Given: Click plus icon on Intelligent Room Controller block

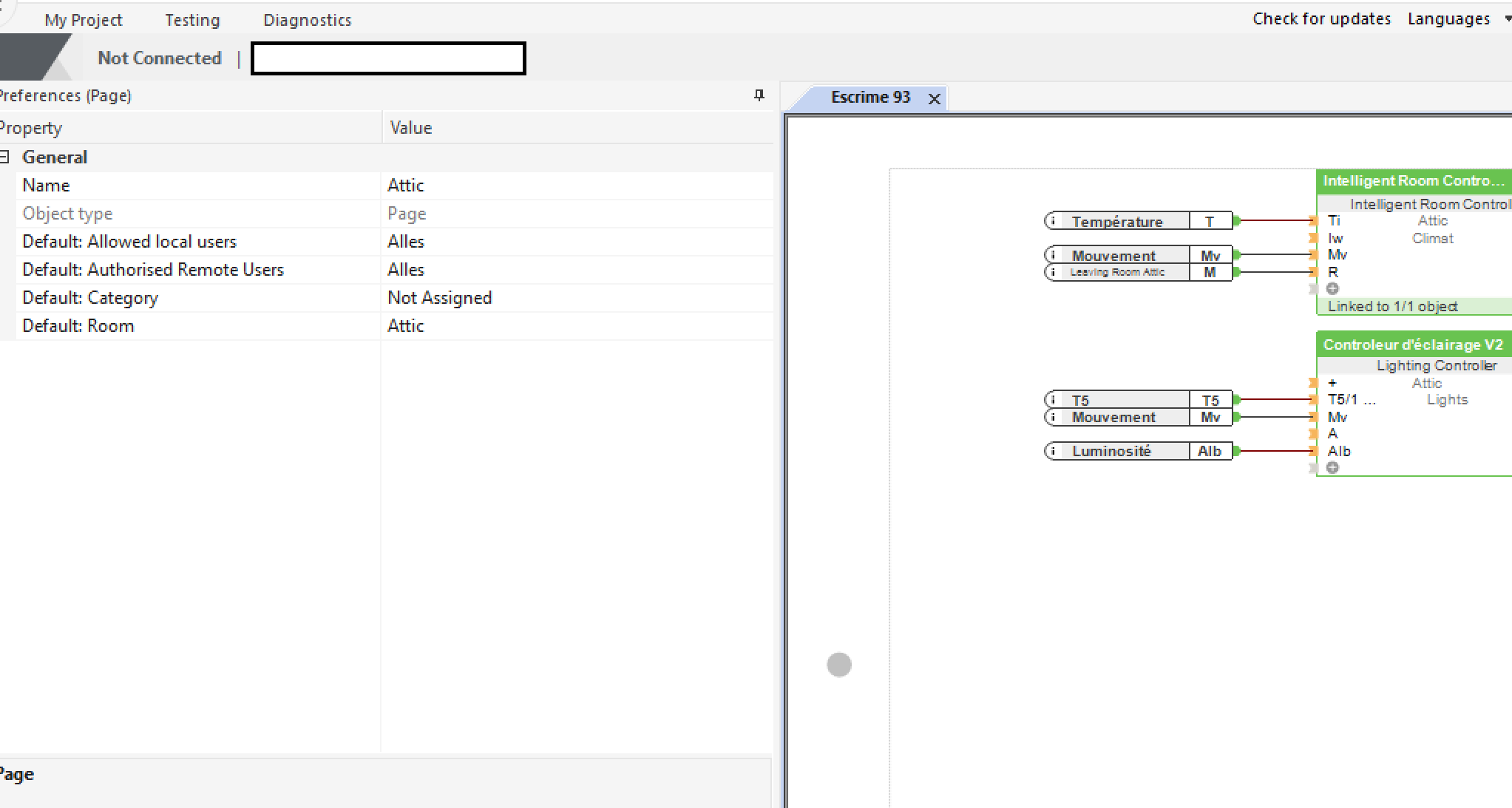Looking at the screenshot, I should click(1332, 289).
